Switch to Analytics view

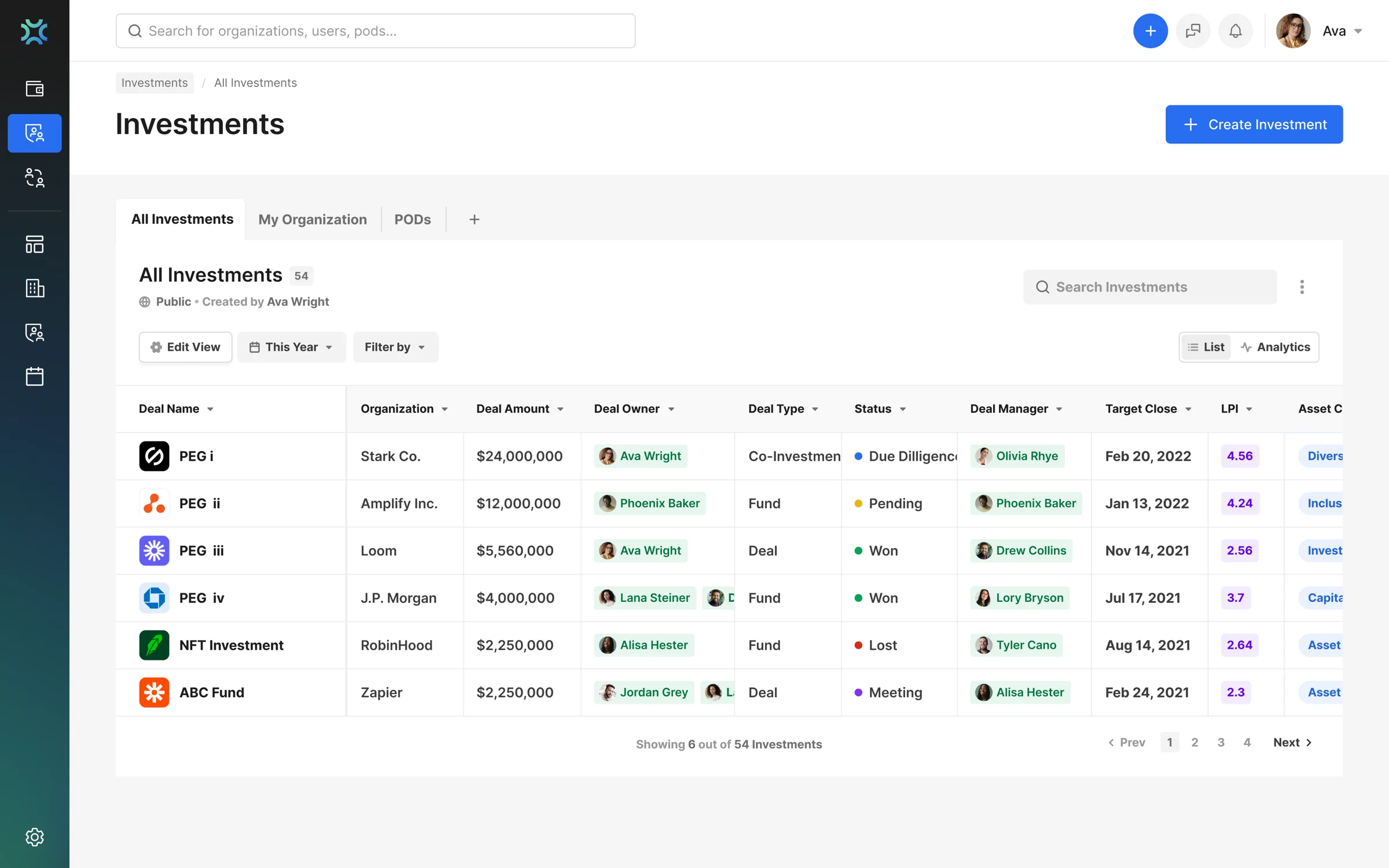pos(1275,347)
